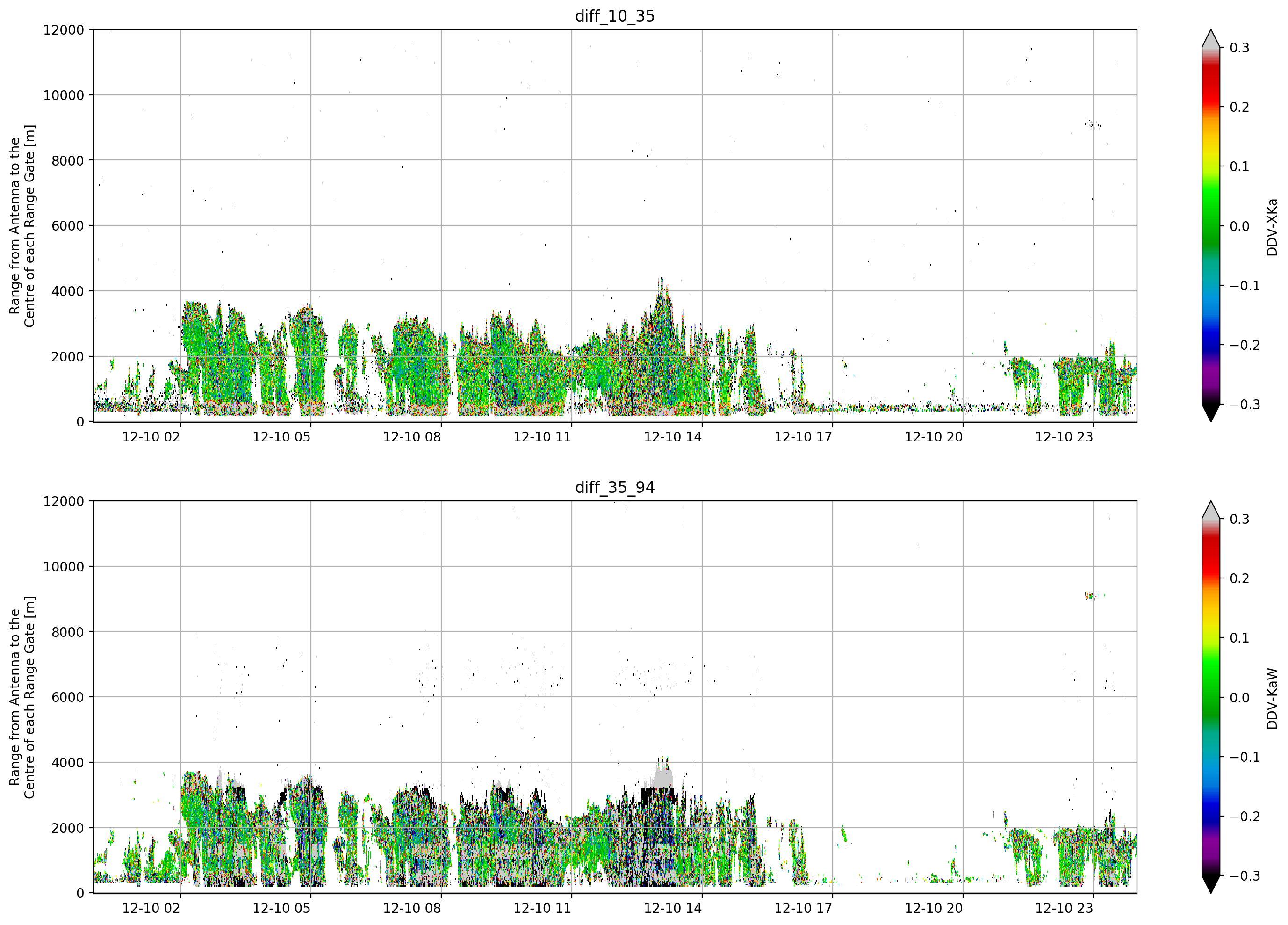Click the 12-10 08 x-tick label in diff_10_35 plot
1288x925 pixels.
[x=412, y=437]
